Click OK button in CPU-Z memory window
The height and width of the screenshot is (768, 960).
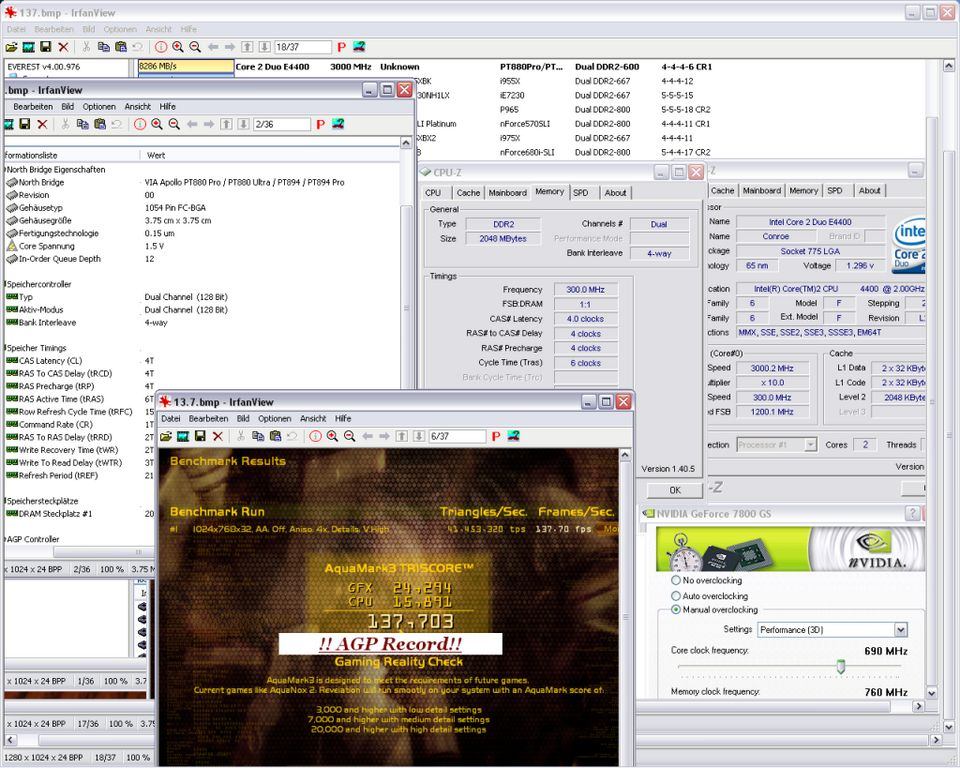click(675, 490)
